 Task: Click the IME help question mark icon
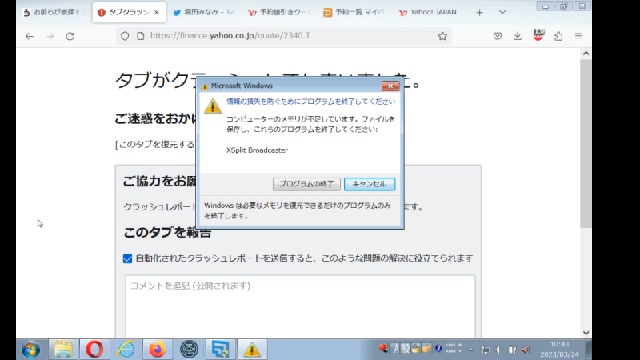[438, 349]
